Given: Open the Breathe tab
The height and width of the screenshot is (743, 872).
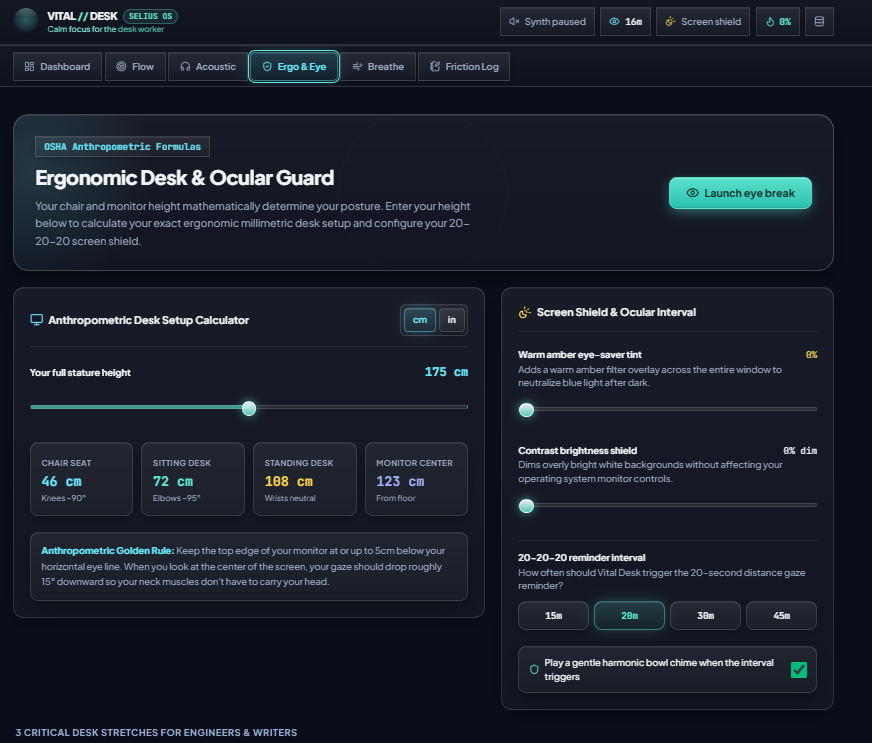Looking at the screenshot, I should coord(378,67).
